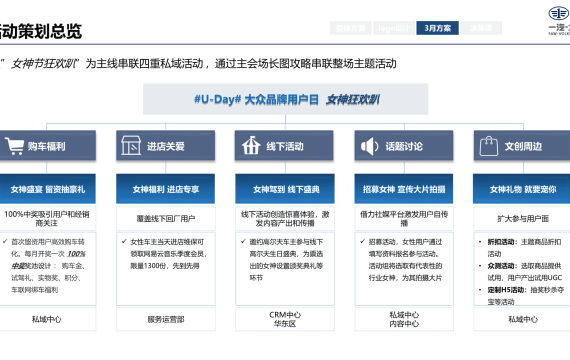Screen dimensions: 570x360
Task: Open the last tab after 3月方案
Action: [x=481, y=28]
